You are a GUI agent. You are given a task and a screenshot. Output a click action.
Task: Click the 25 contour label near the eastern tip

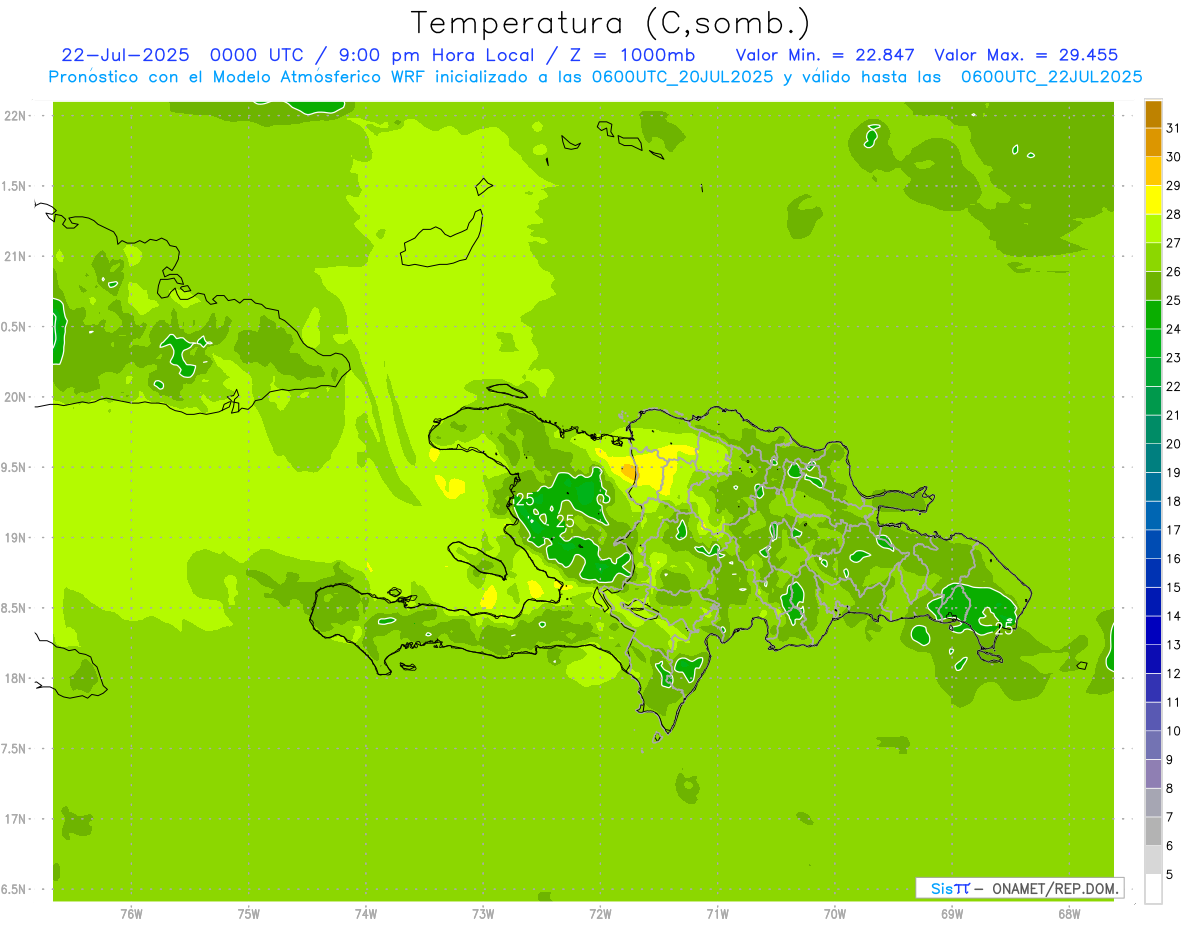pos(1004,629)
